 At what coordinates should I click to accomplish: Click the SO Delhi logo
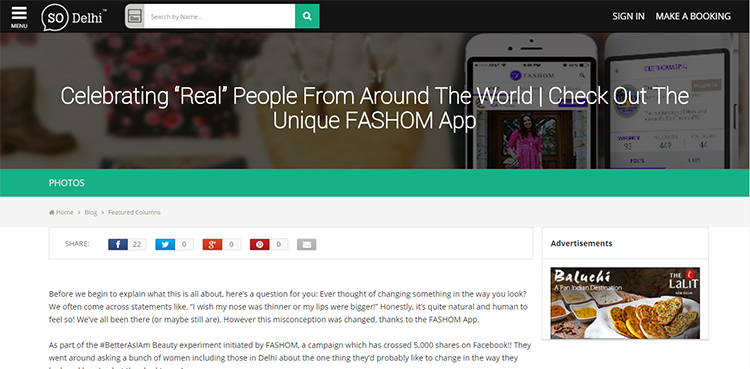[x=74, y=17]
